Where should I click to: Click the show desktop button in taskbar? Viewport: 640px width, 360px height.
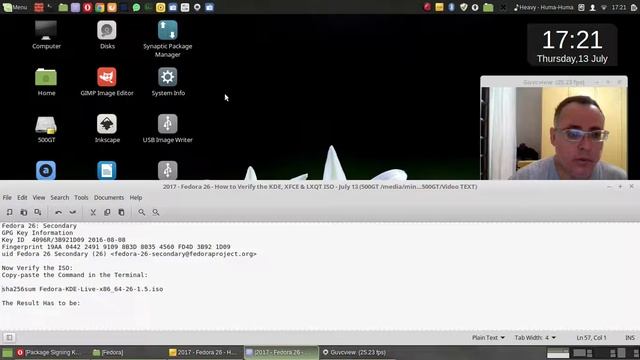(7, 353)
